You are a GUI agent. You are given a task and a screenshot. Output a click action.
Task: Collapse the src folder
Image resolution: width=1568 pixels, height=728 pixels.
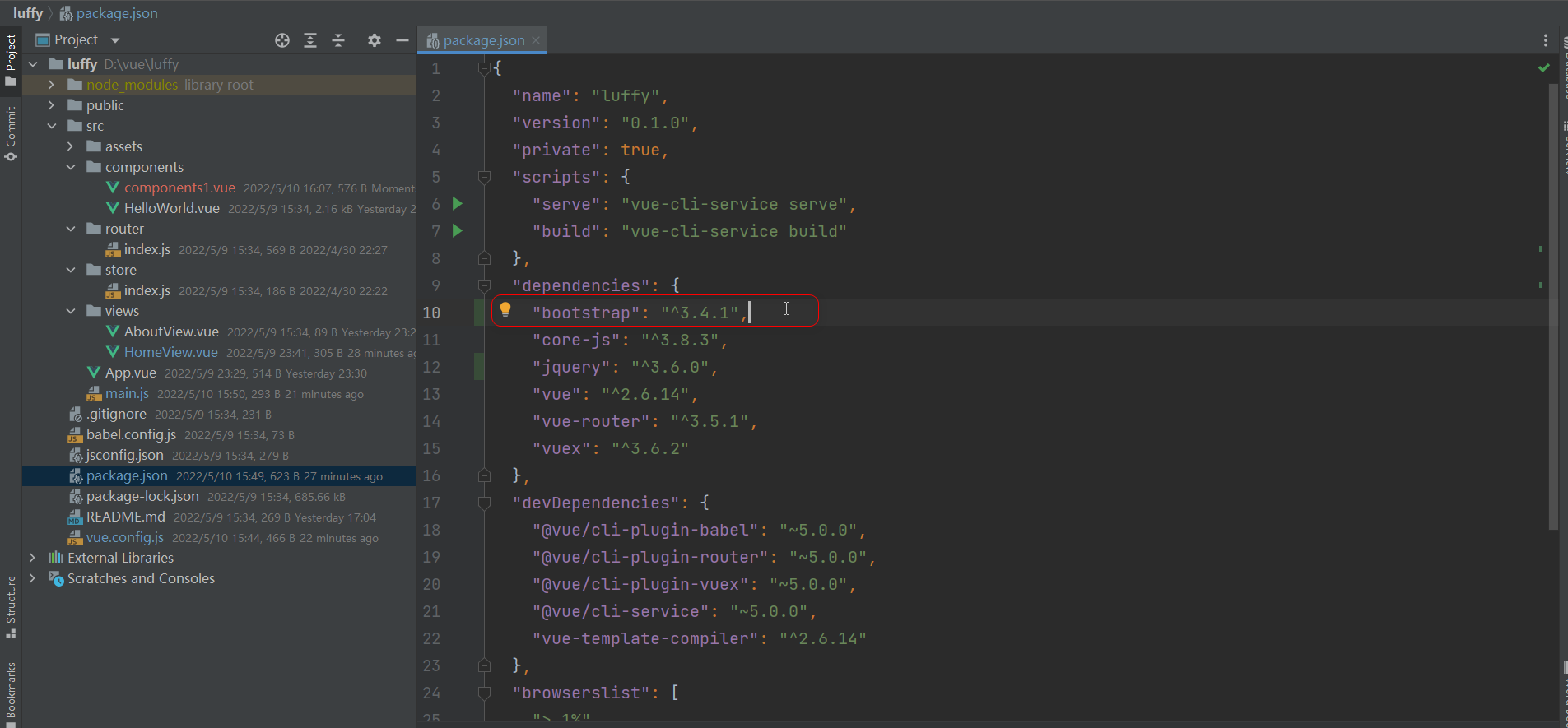click(51, 126)
